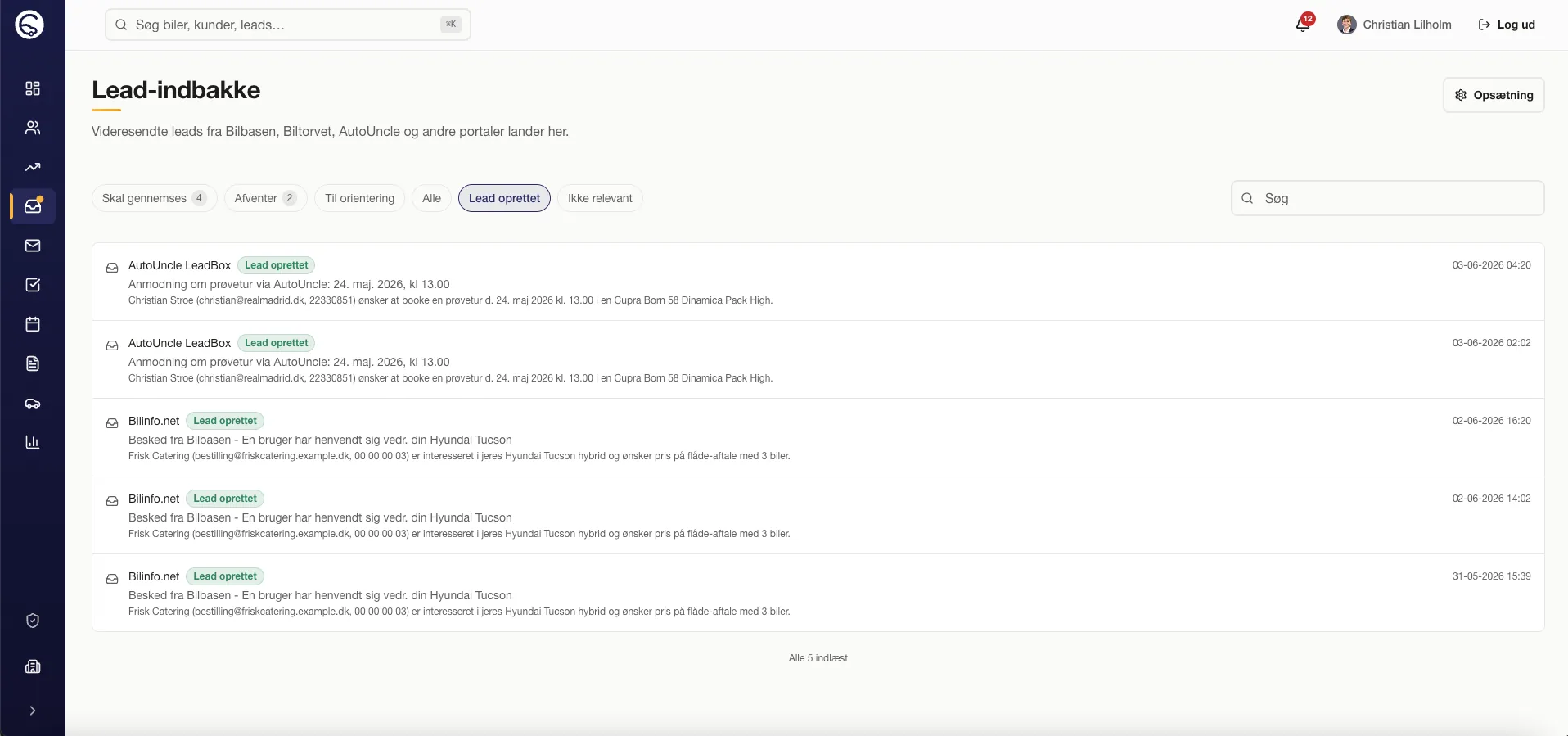The height and width of the screenshot is (736, 1568).
Task: Click timestamp 03-06-2026 02:02
Action: click(1491, 343)
